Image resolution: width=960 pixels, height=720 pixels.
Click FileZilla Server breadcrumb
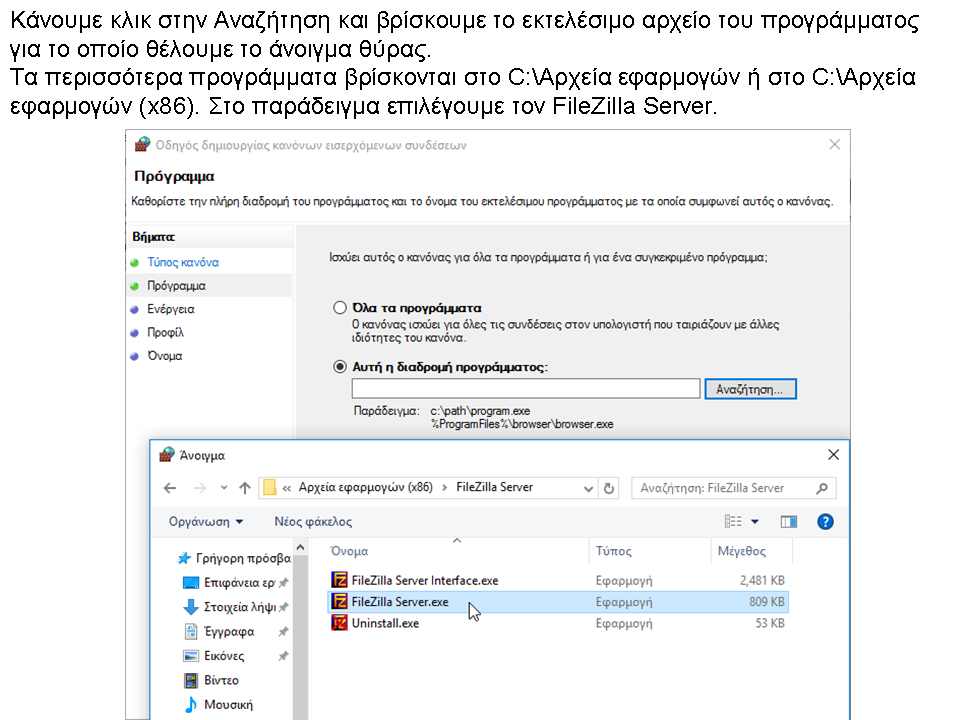[x=494, y=487]
